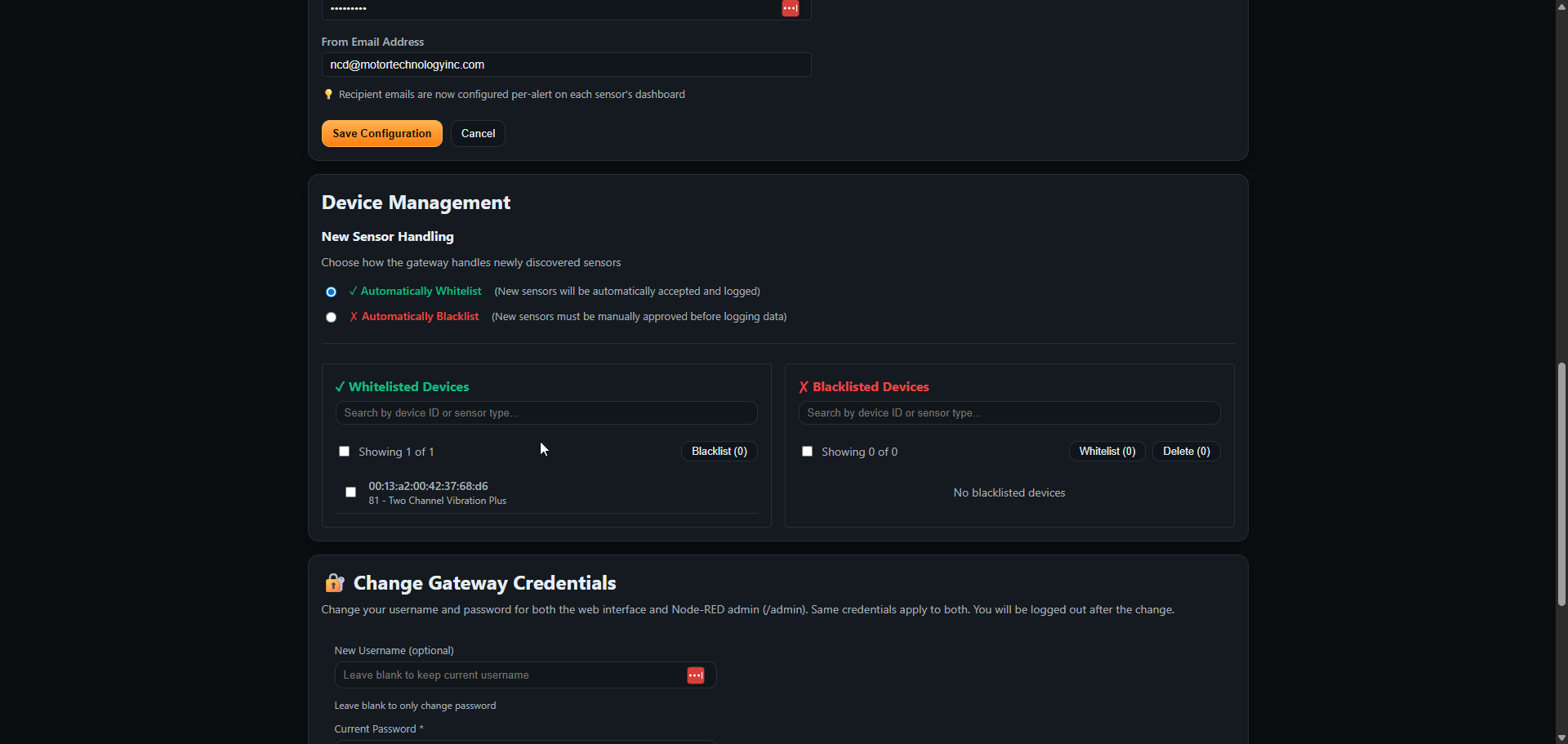This screenshot has width=1568, height=744.
Task: Click the lightbulb hint icon
Action: pyautogui.click(x=328, y=95)
